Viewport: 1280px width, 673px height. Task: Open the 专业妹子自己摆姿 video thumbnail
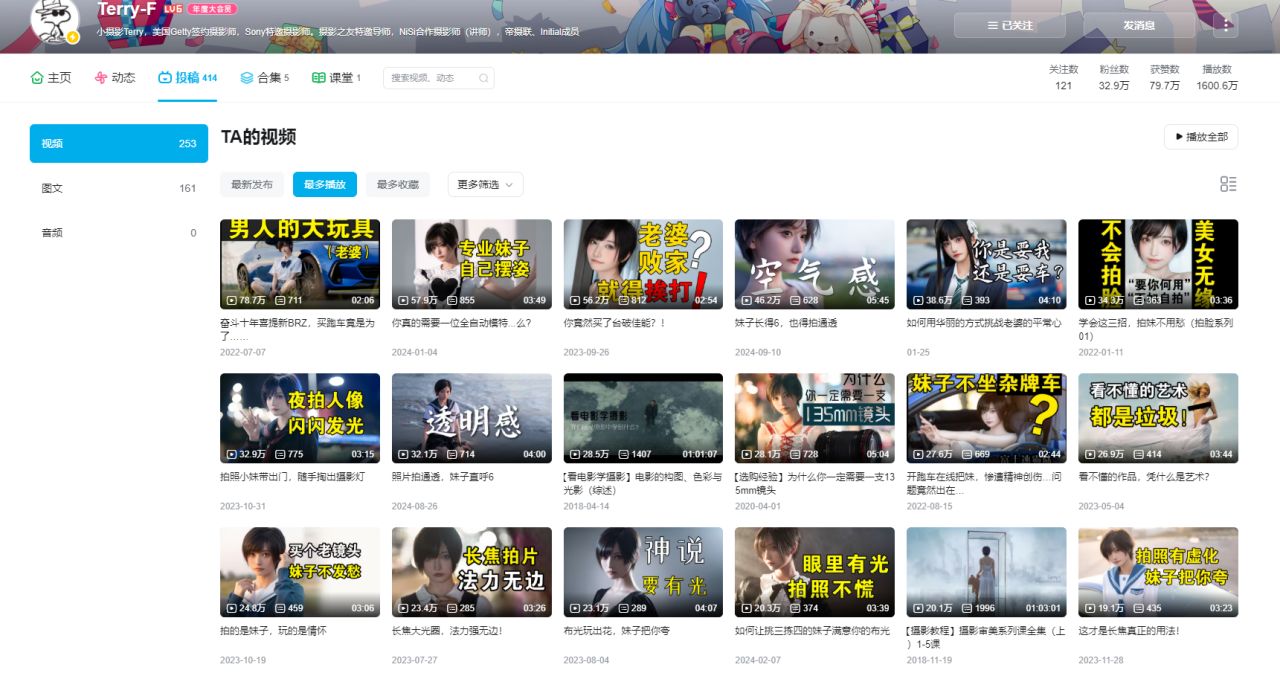tap(472, 264)
